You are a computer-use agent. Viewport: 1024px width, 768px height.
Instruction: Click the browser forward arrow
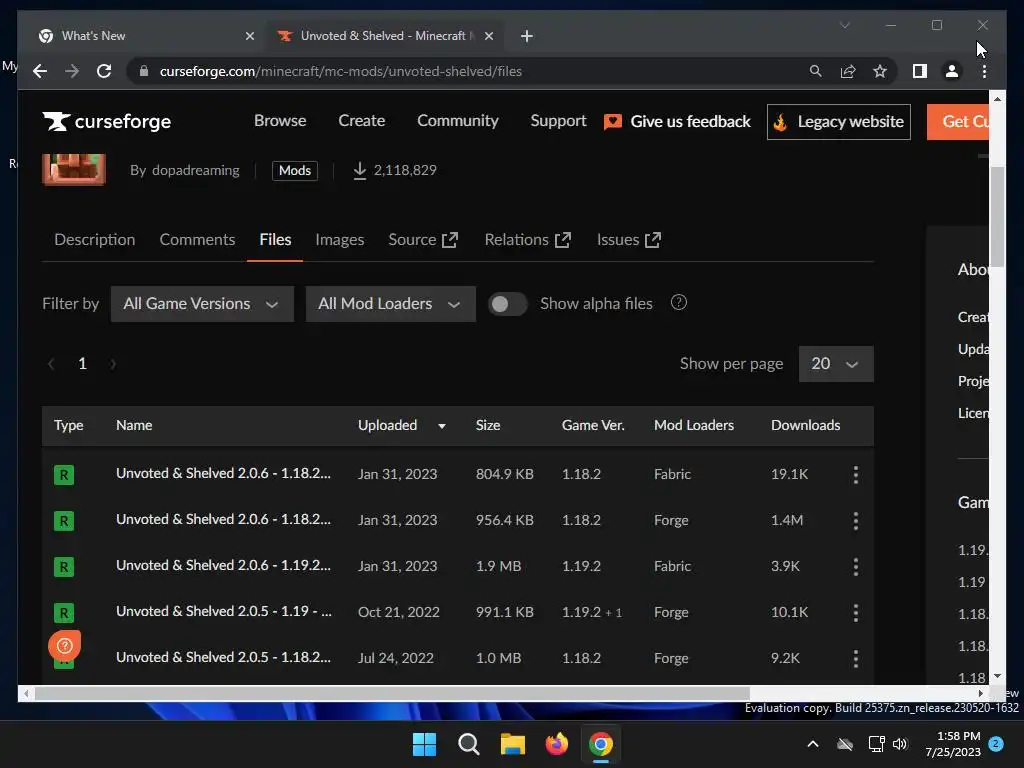pos(72,71)
